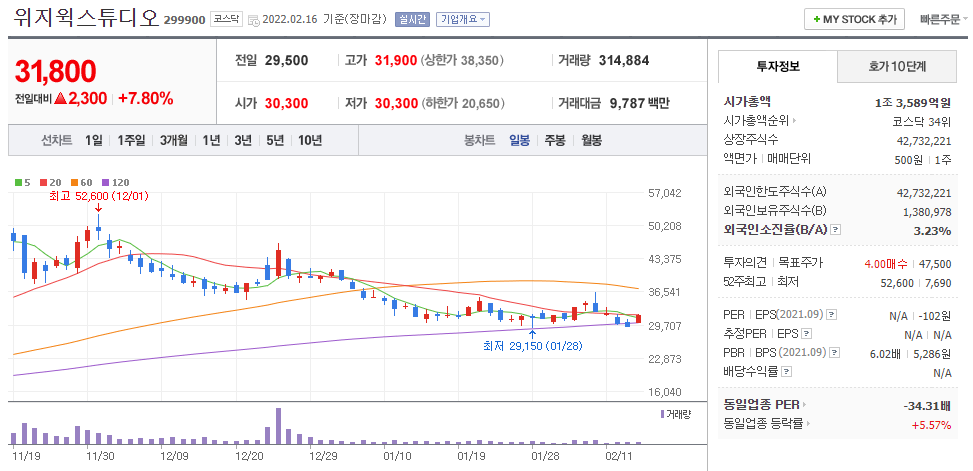
Task: Switch to the 투자정보 tab
Action: tap(778, 66)
